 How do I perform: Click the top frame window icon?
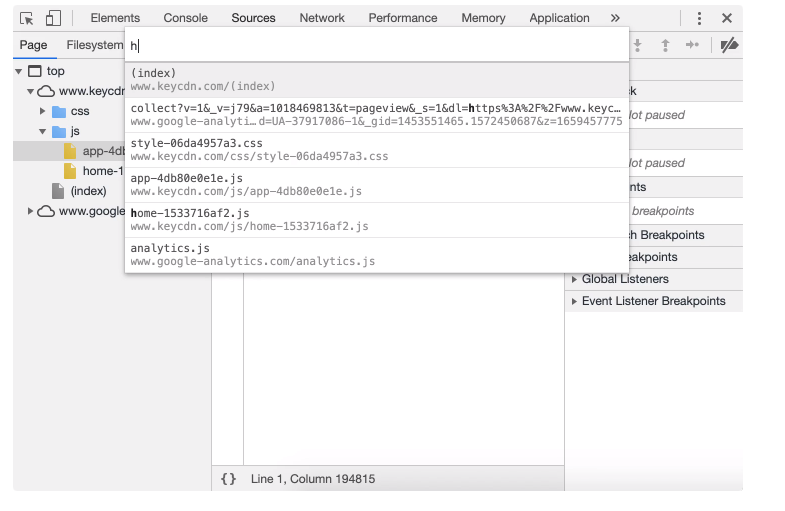coord(35,71)
